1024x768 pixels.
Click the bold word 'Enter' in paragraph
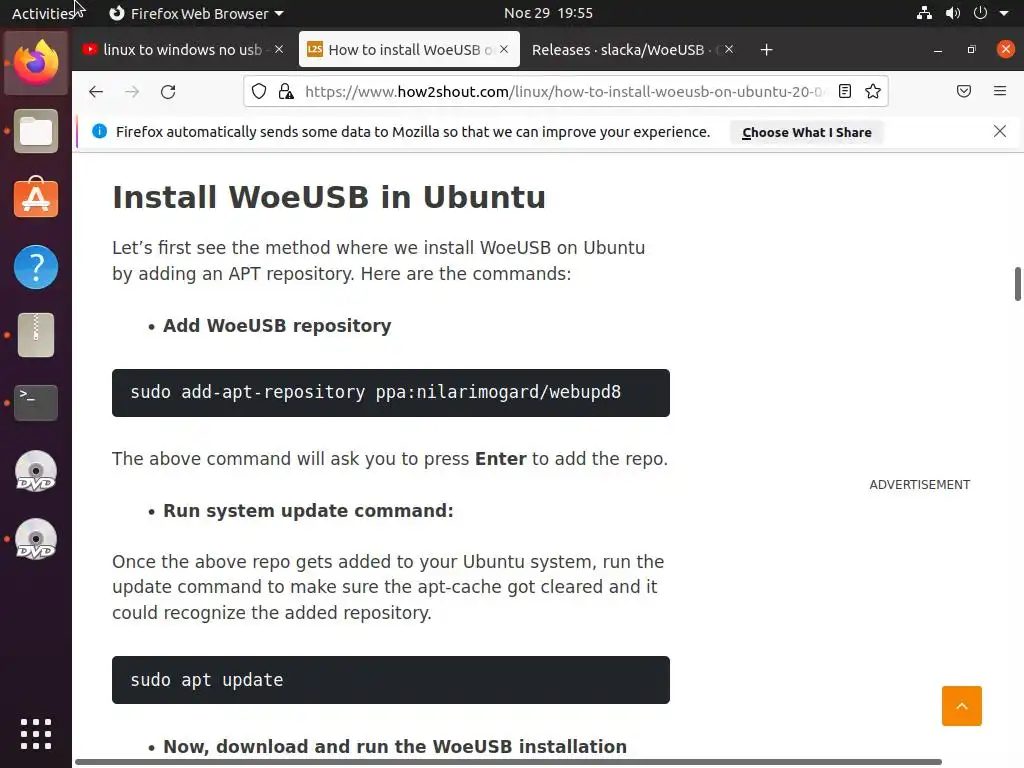point(500,458)
